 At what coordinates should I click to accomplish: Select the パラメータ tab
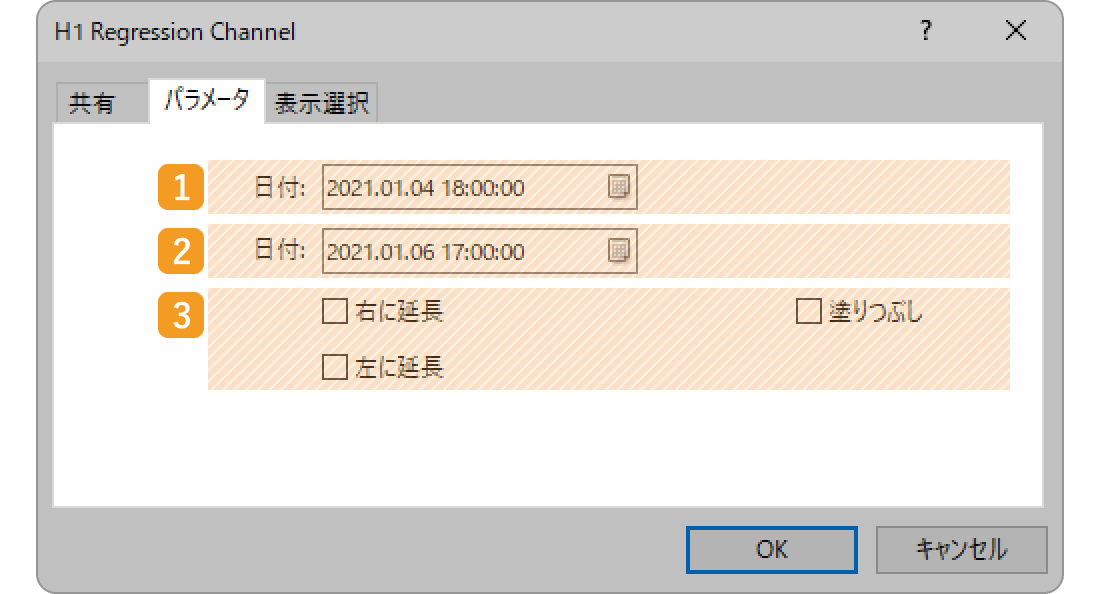(x=207, y=101)
